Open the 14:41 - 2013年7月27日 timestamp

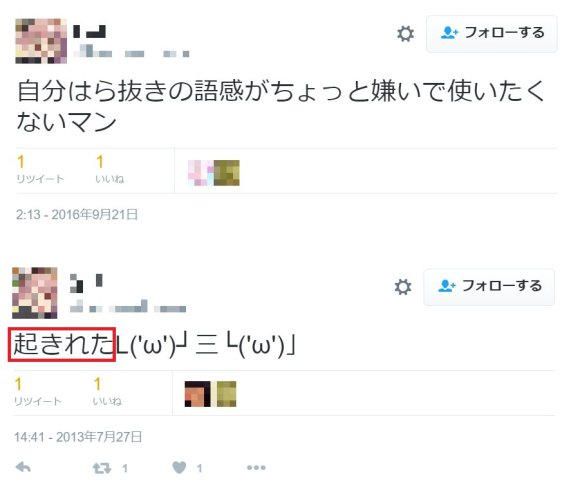[x=78, y=437]
